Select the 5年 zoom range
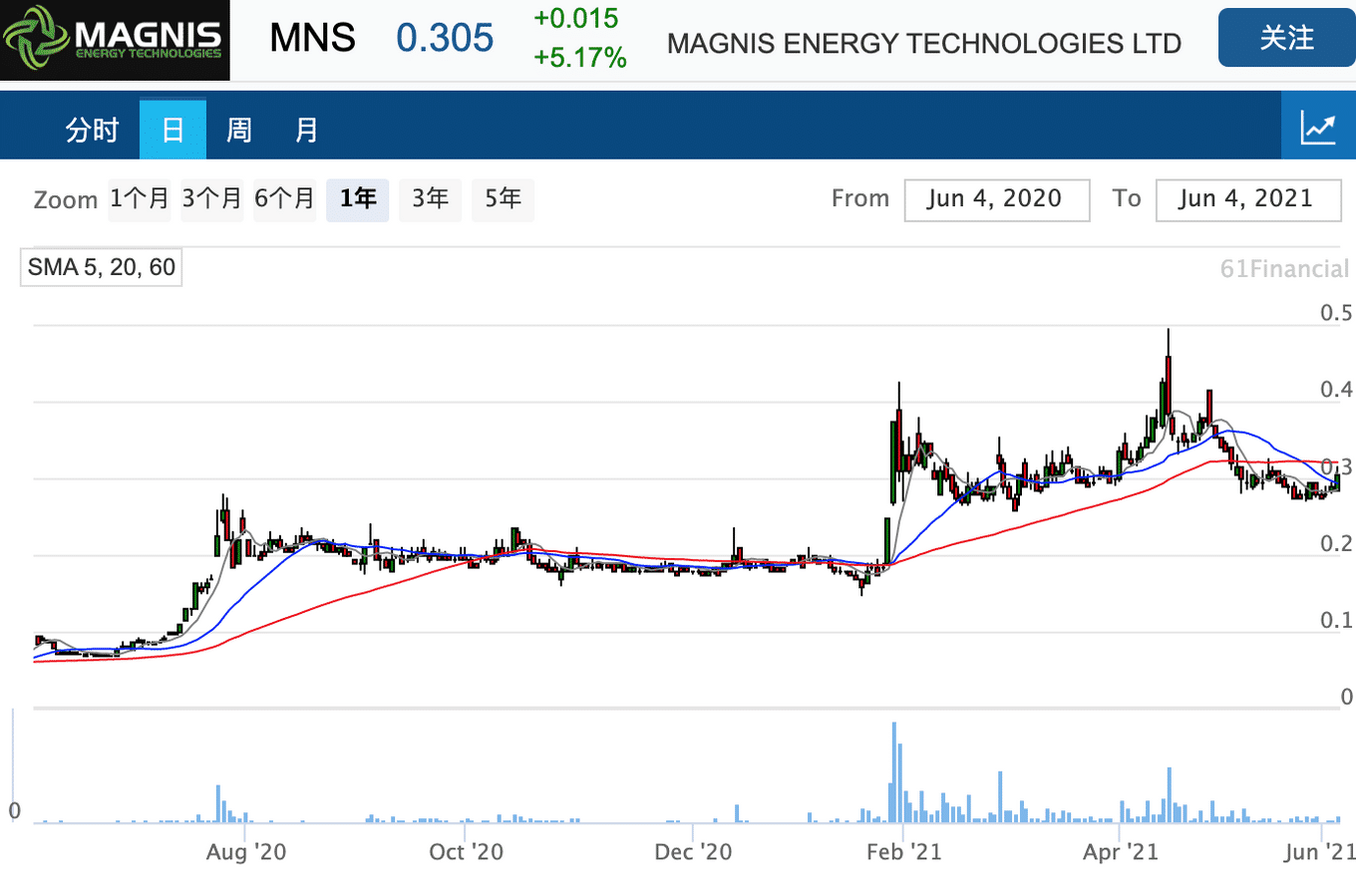Screen dimensions: 1356x896 (x=504, y=199)
